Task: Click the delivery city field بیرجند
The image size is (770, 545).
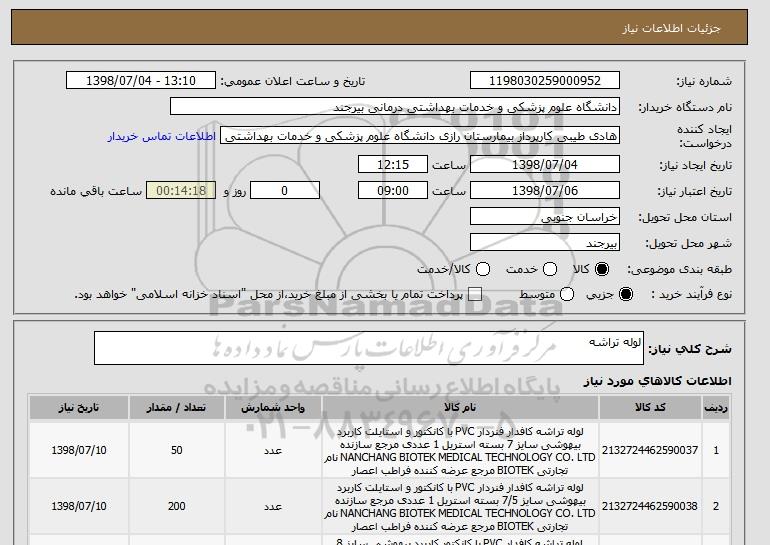Action: tap(545, 243)
